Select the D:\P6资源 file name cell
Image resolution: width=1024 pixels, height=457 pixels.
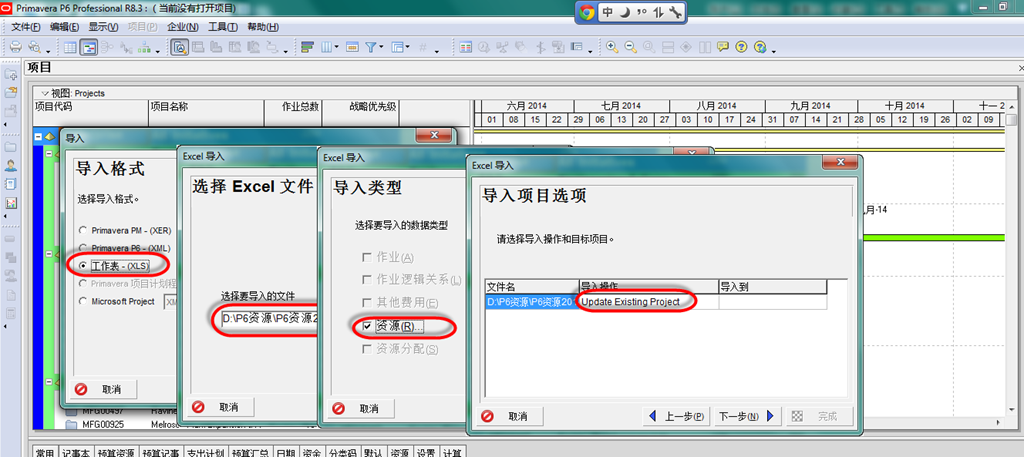point(532,302)
